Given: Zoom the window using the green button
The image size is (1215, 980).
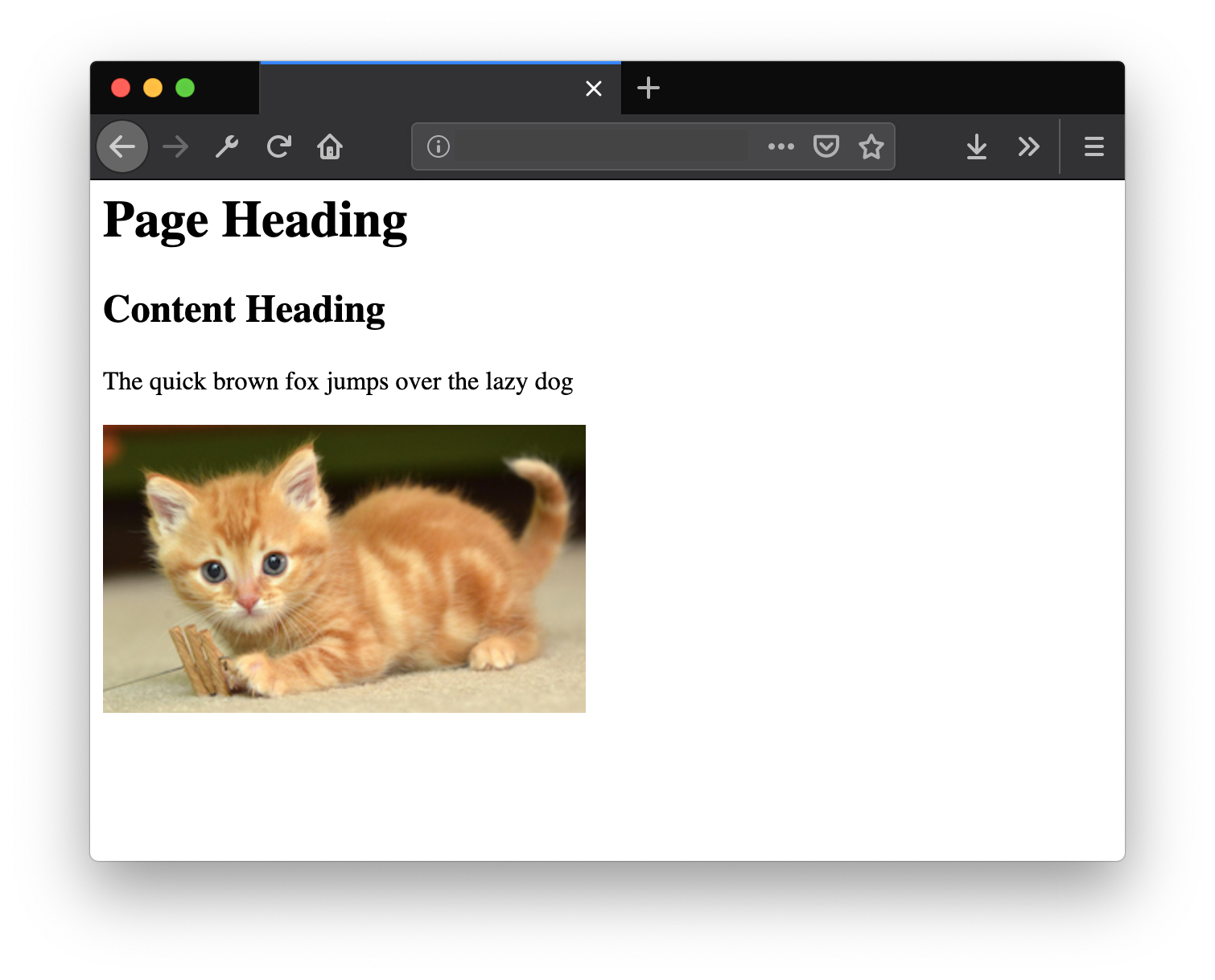Looking at the screenshot, I should 186,87.
